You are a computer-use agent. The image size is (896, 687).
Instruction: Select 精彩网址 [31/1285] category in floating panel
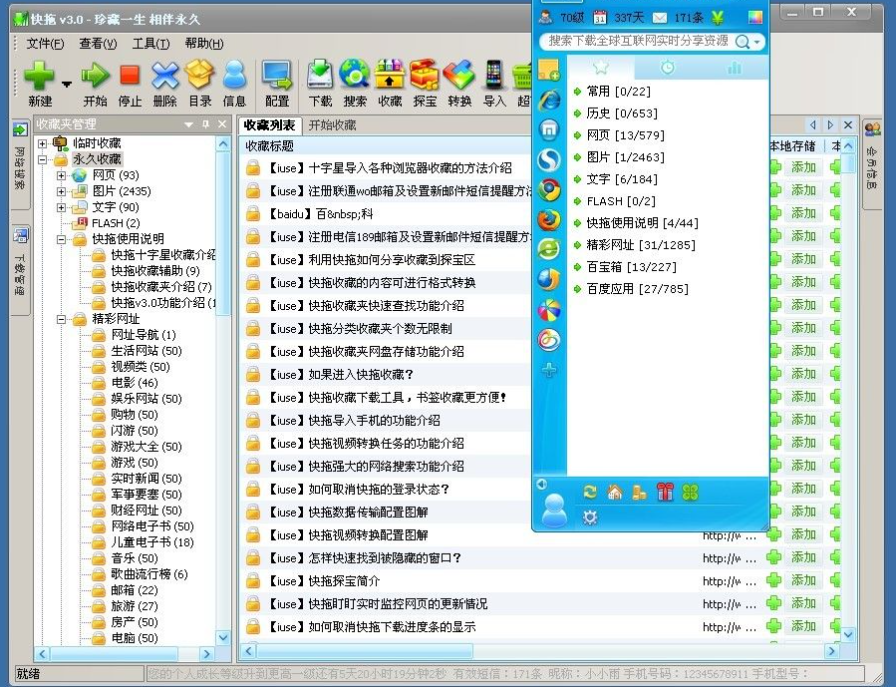point(641,245)
